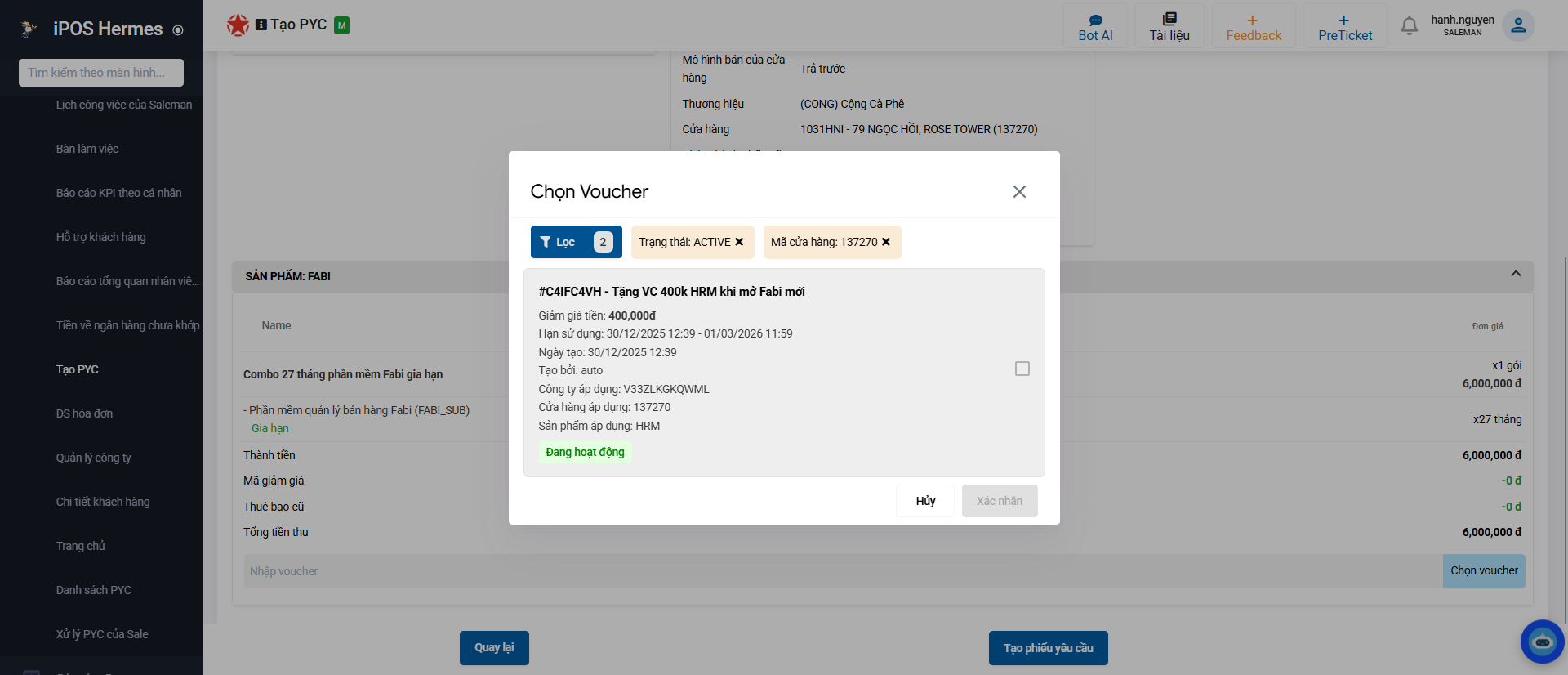Click the iPOS Hermes bird logo
1568x675 pixels.
(29, 29)
